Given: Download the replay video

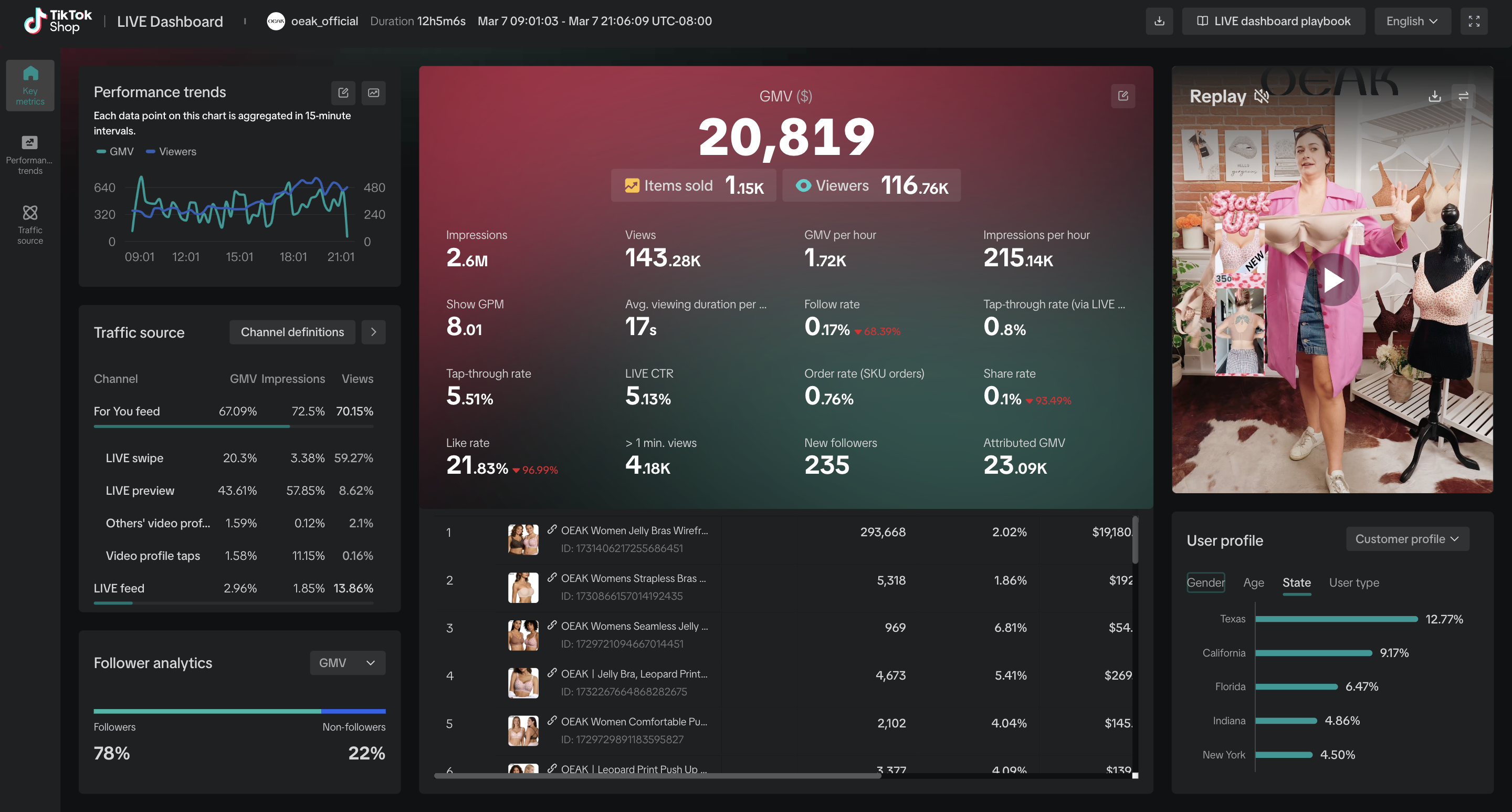Looking at the screenshot, I should (1434, 96).
